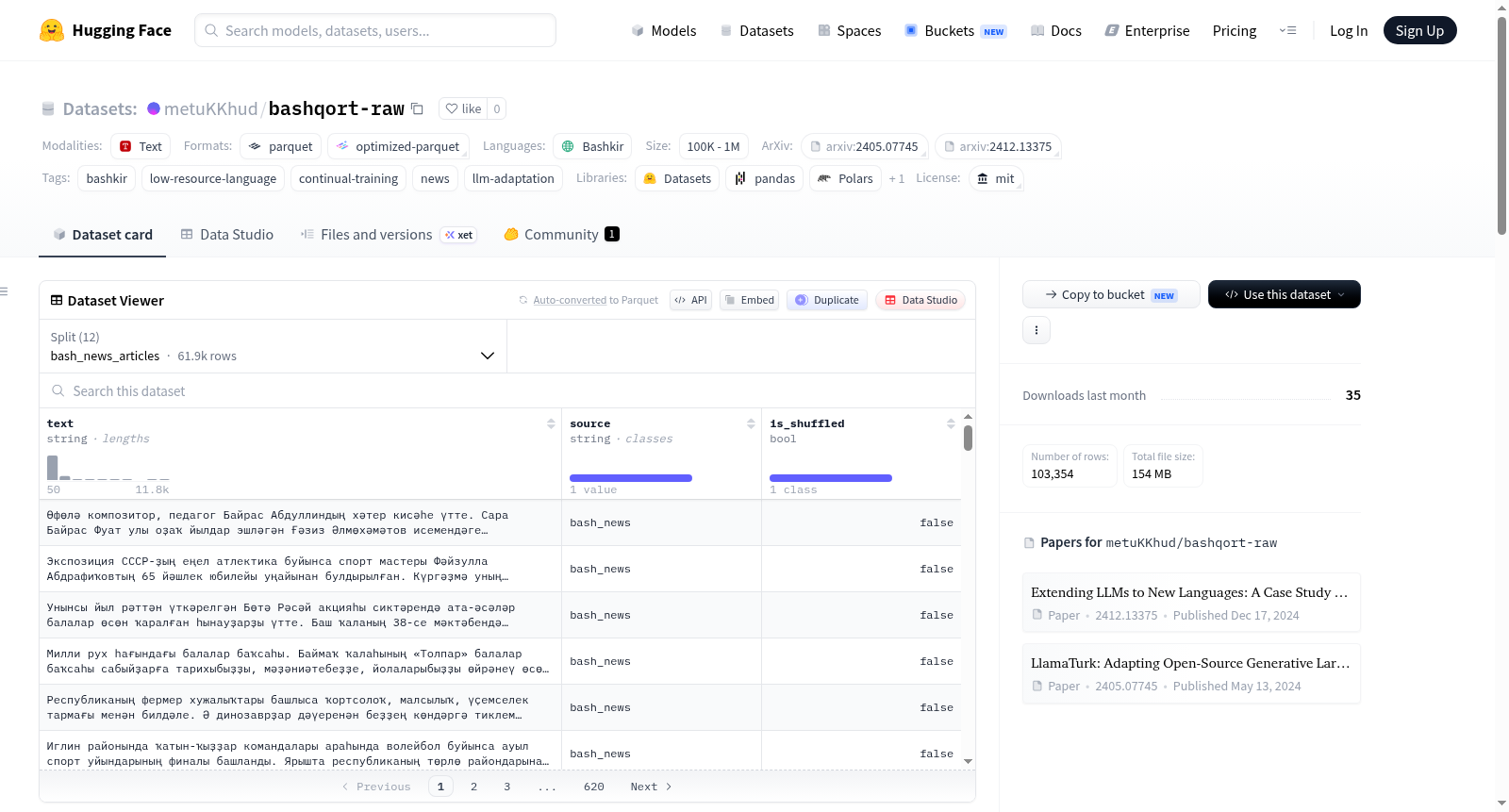The image size is (1509, 812).
Task: Click the like heart button
Action: coord(463,108)
